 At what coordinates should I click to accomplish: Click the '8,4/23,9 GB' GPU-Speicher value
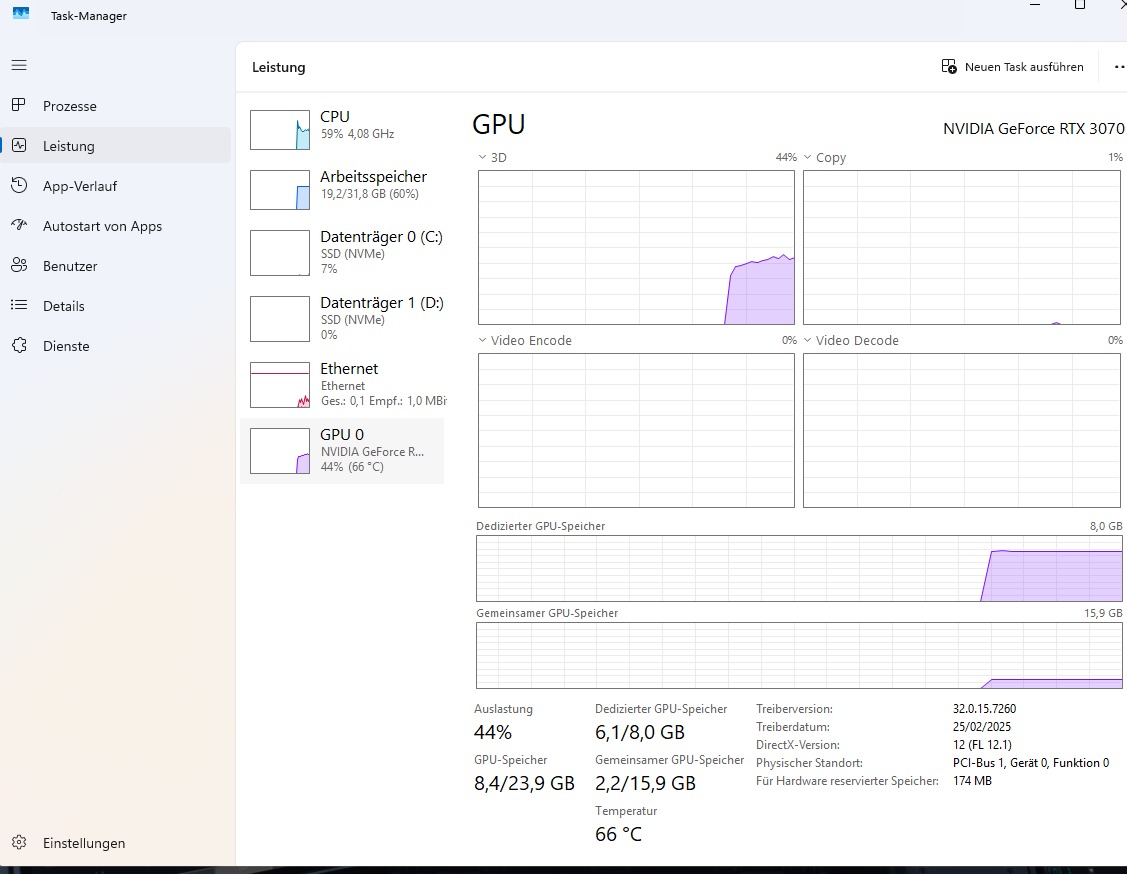(524, 783)
